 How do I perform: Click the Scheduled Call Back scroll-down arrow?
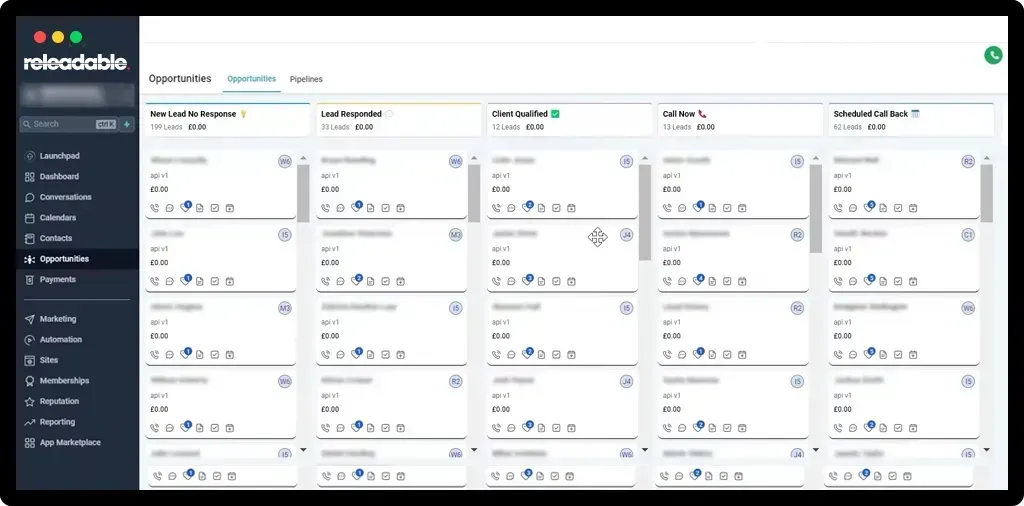pyautogui.click(x=986, y=450)
